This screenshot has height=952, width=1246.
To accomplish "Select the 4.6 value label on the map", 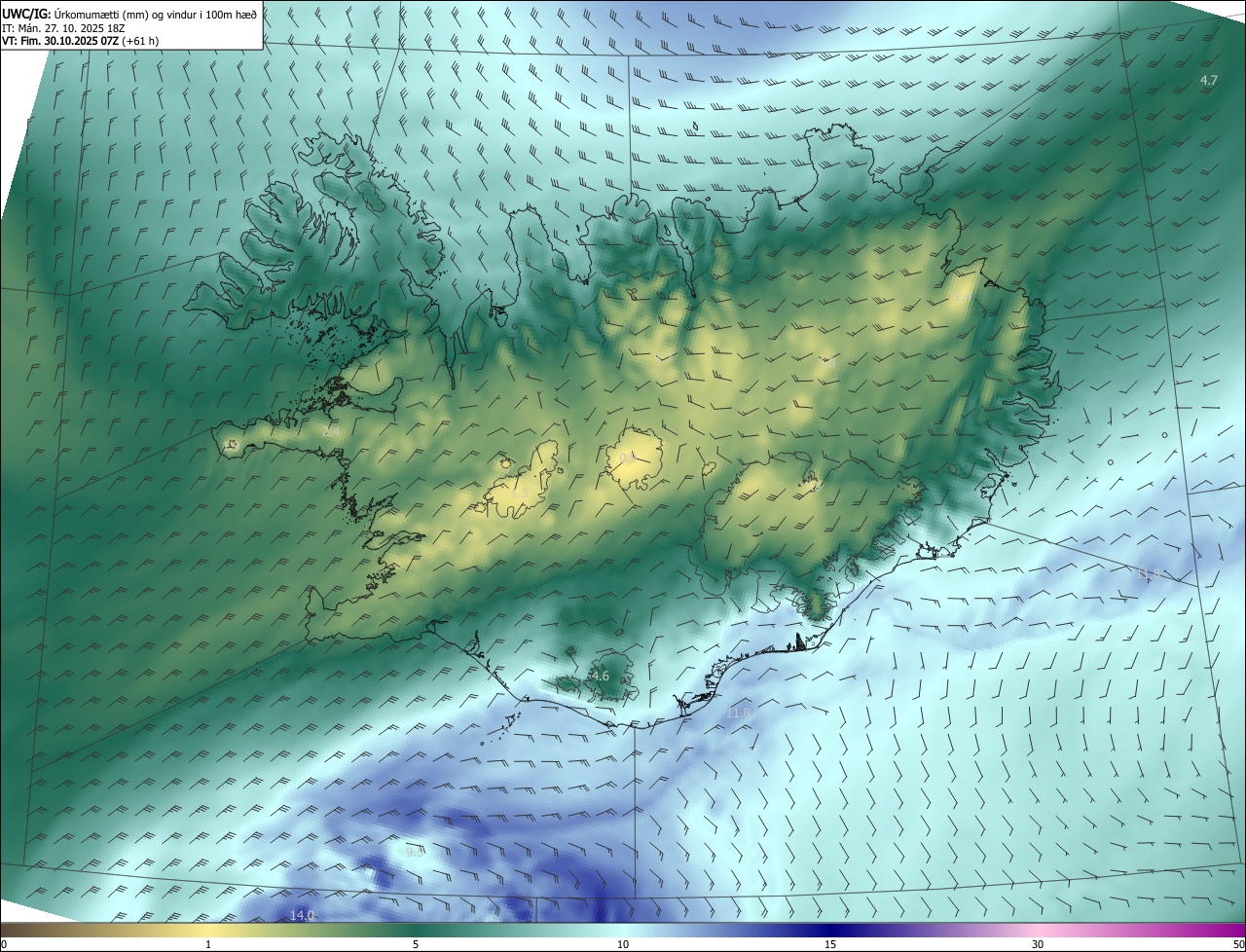I will click(600, 676).
